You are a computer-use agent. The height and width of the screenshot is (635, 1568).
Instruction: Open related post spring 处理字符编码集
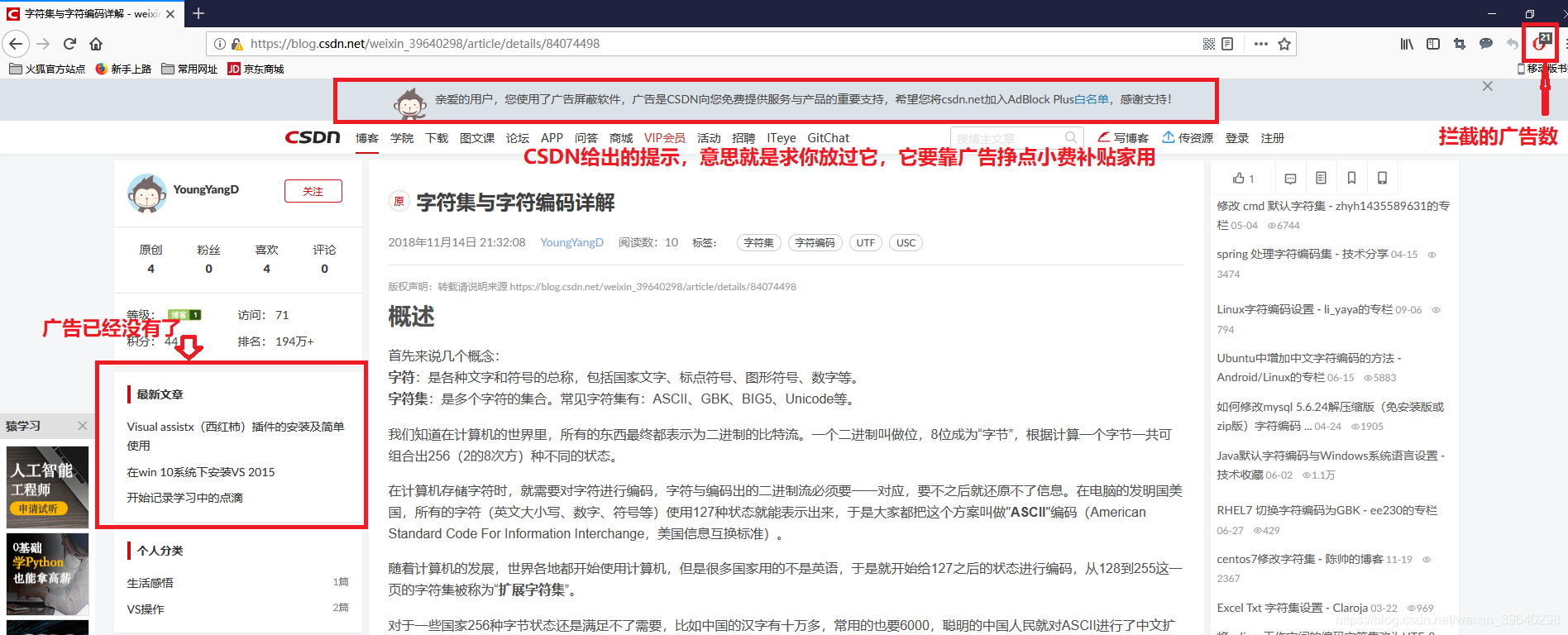(1303, 254)
